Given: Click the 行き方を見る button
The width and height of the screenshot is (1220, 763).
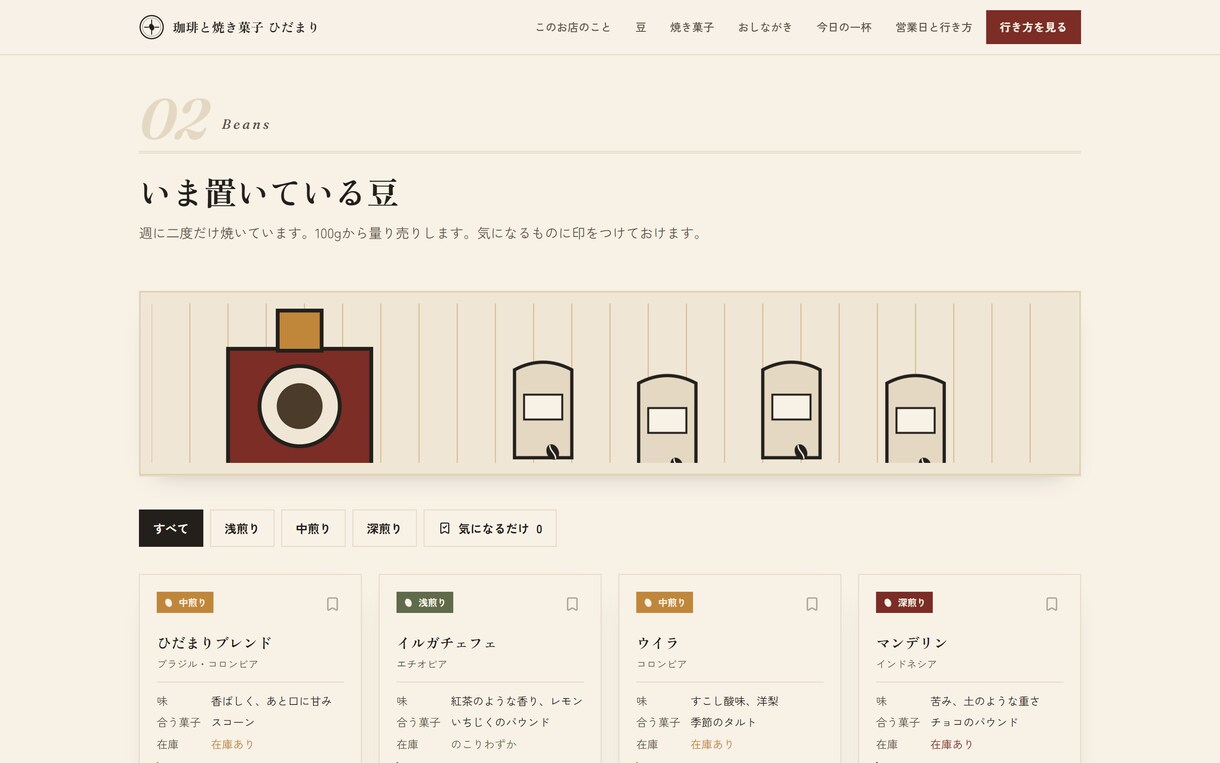Looking at the screenshot, I should (1033, 27).
